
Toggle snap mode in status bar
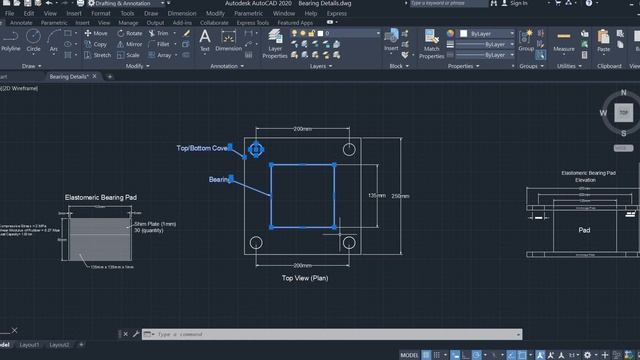tap(437, 355)
